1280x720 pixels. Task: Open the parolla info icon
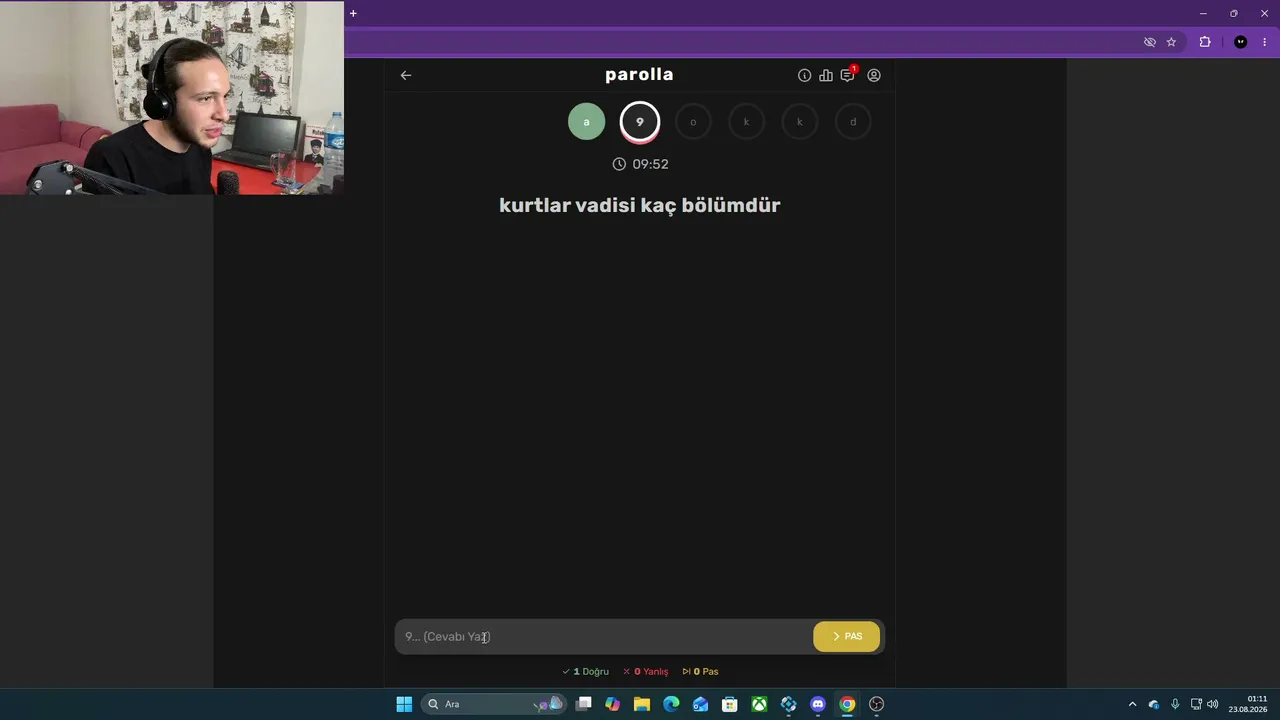pos(804,75)
